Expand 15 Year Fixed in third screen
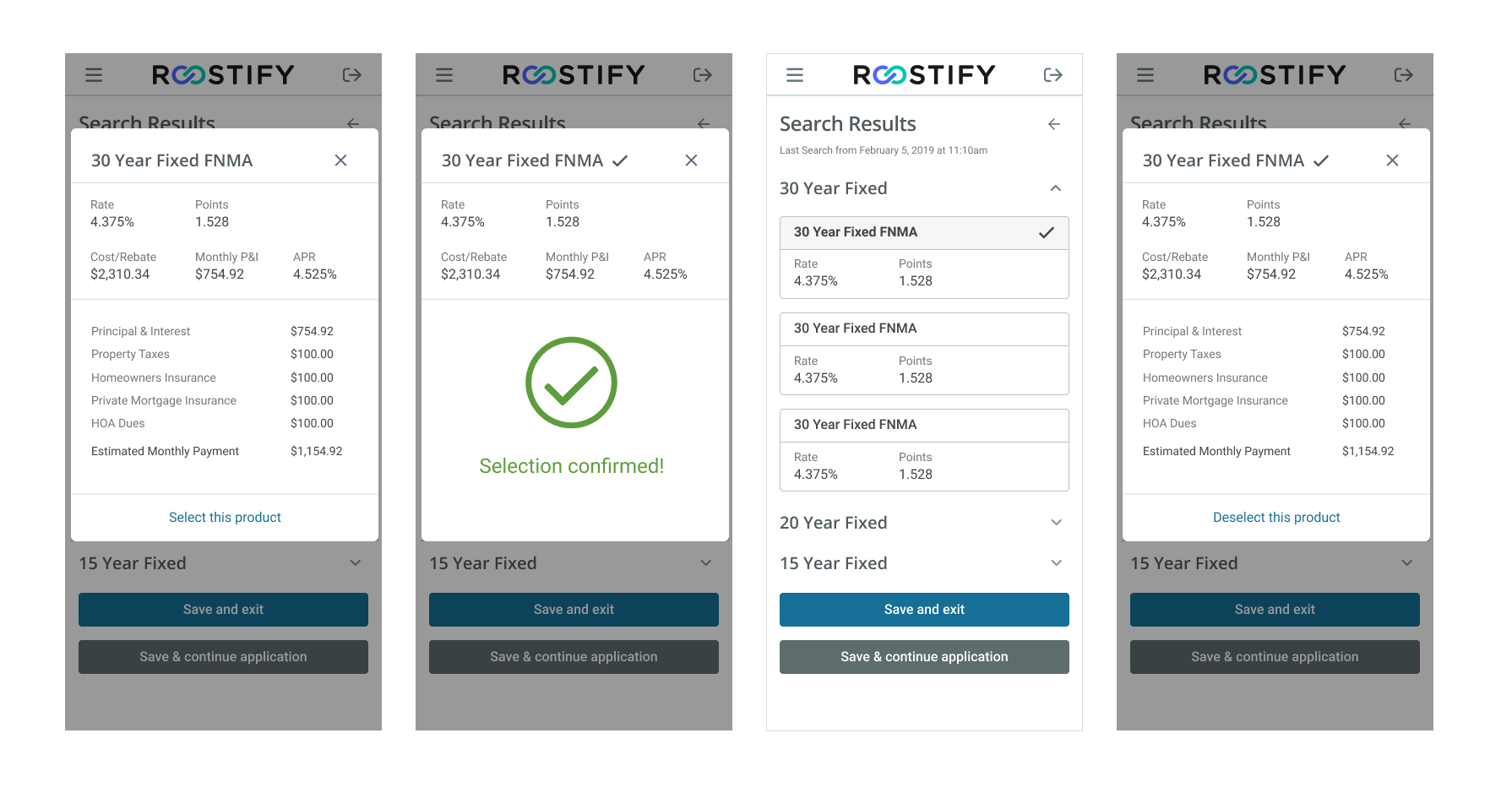Screen dimensions: 1512x809 [x=924, y=563]
